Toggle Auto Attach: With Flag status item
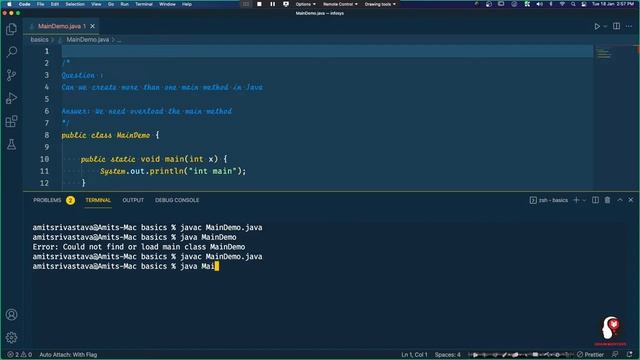 pos(68,355)
